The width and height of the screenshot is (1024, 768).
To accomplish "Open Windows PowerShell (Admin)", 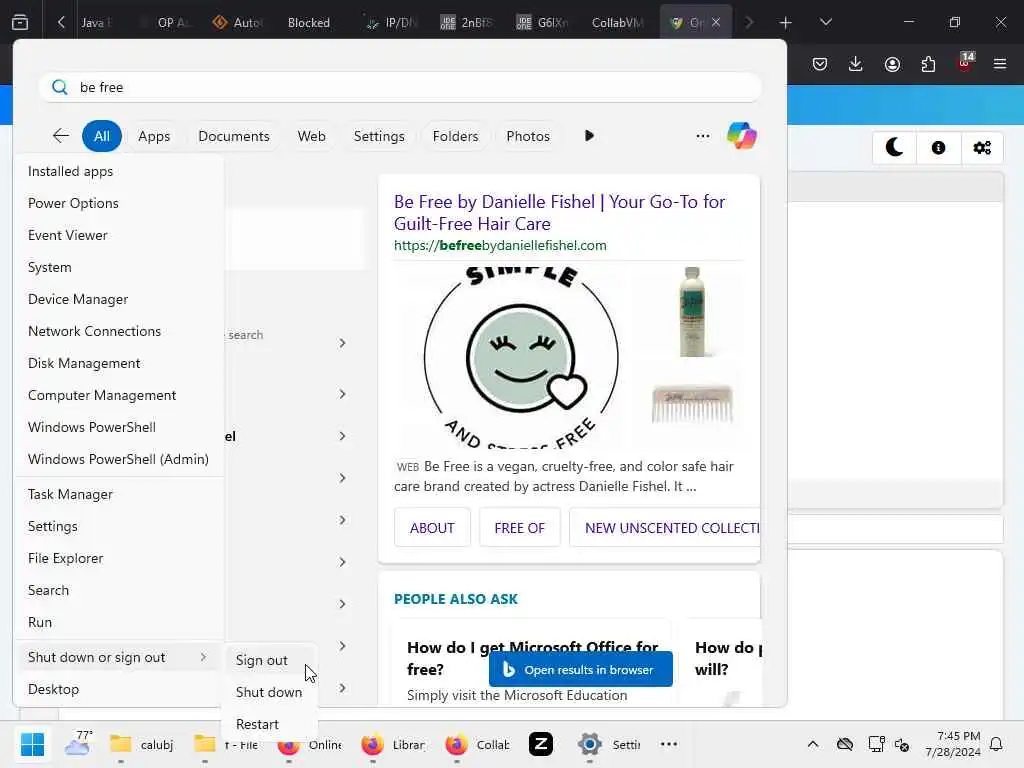I will coord(119,459).
